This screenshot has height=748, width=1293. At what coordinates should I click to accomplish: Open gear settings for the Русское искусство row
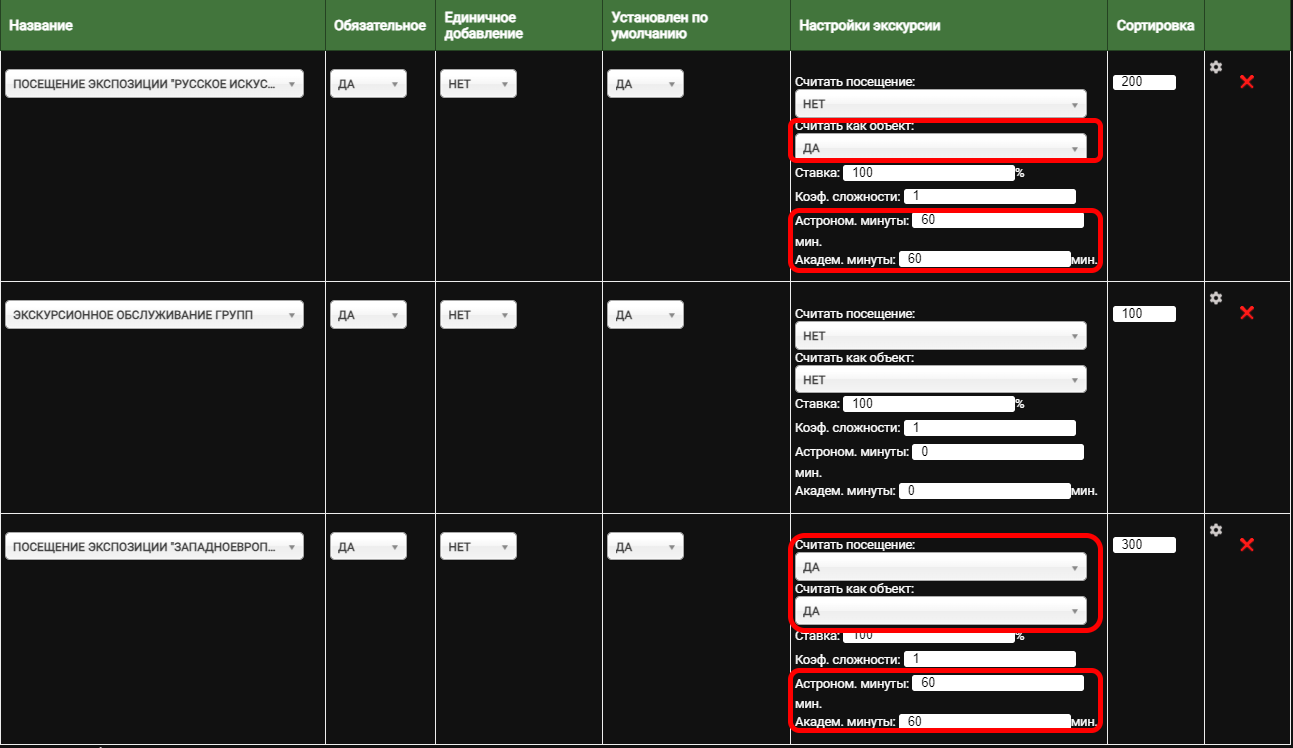click(1216, 67)
